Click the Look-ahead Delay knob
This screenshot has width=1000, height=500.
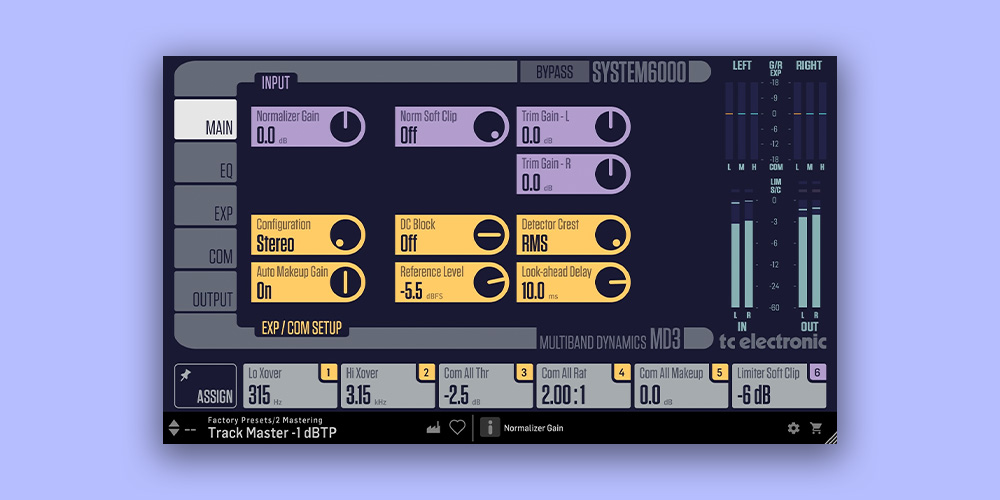click(609, 281)
